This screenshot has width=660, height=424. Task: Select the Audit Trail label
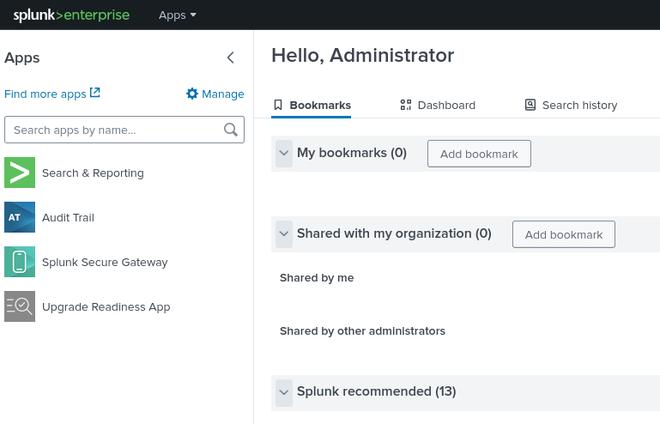coord(68,218)
